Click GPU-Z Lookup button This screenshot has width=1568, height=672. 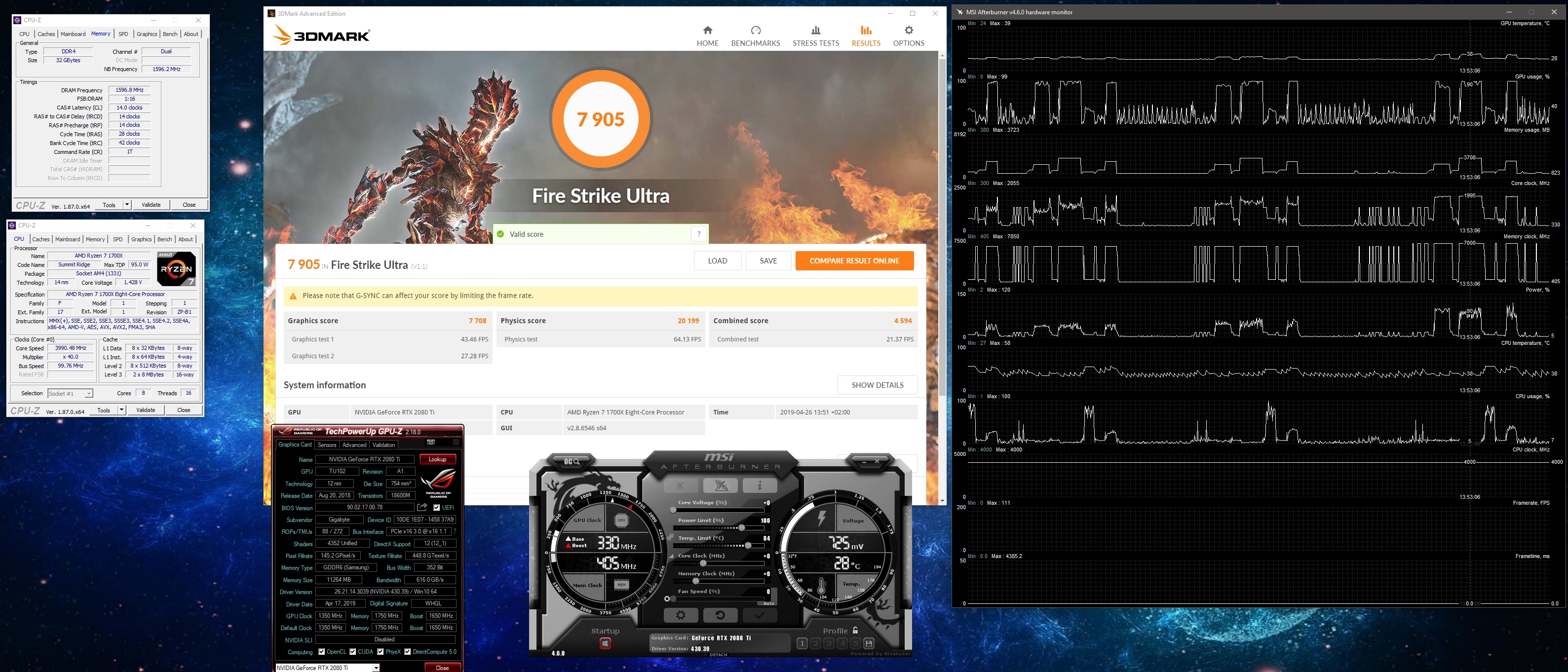point(437,459)
